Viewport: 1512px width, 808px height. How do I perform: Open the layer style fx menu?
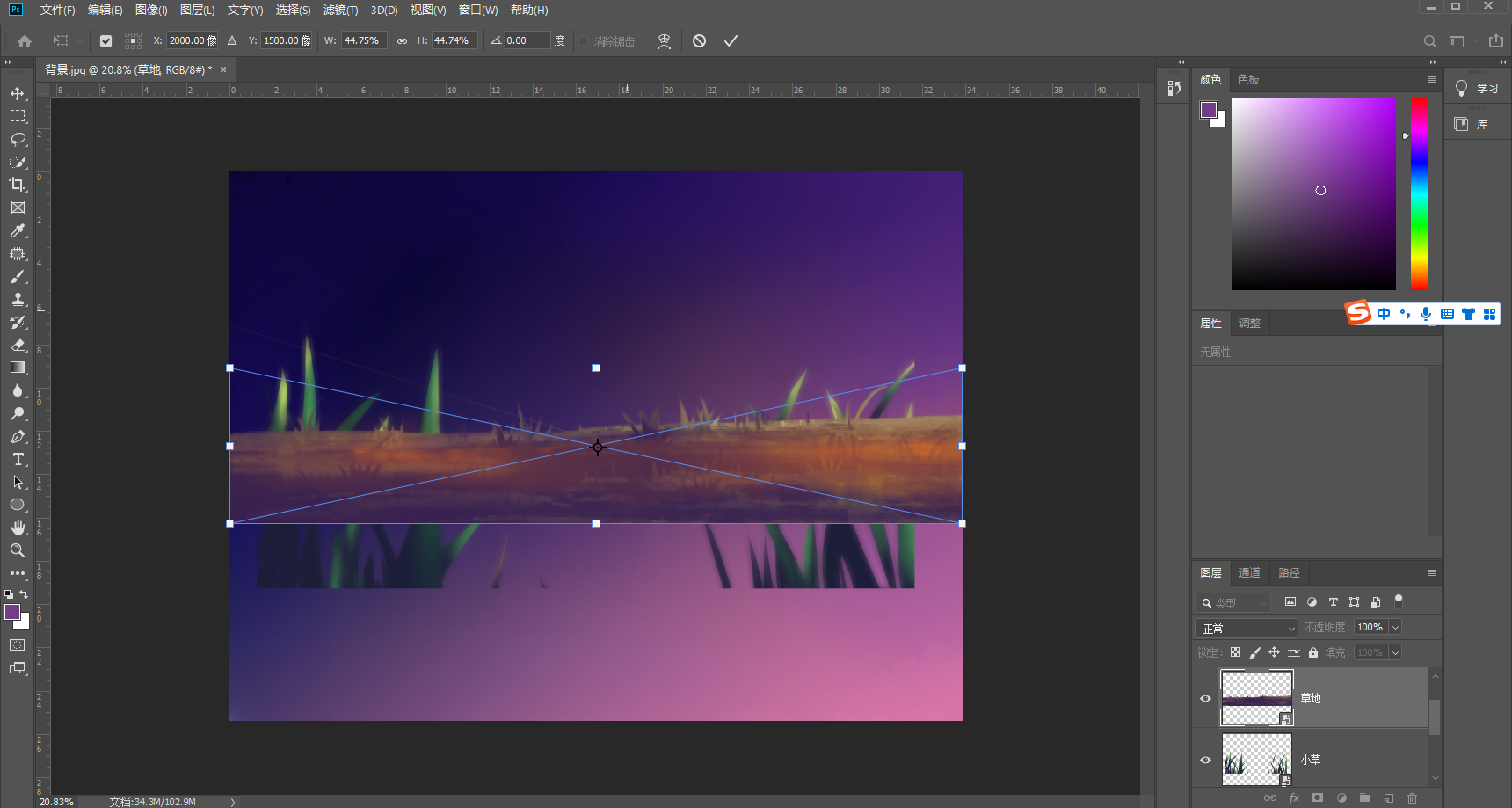click(1294, 798)
